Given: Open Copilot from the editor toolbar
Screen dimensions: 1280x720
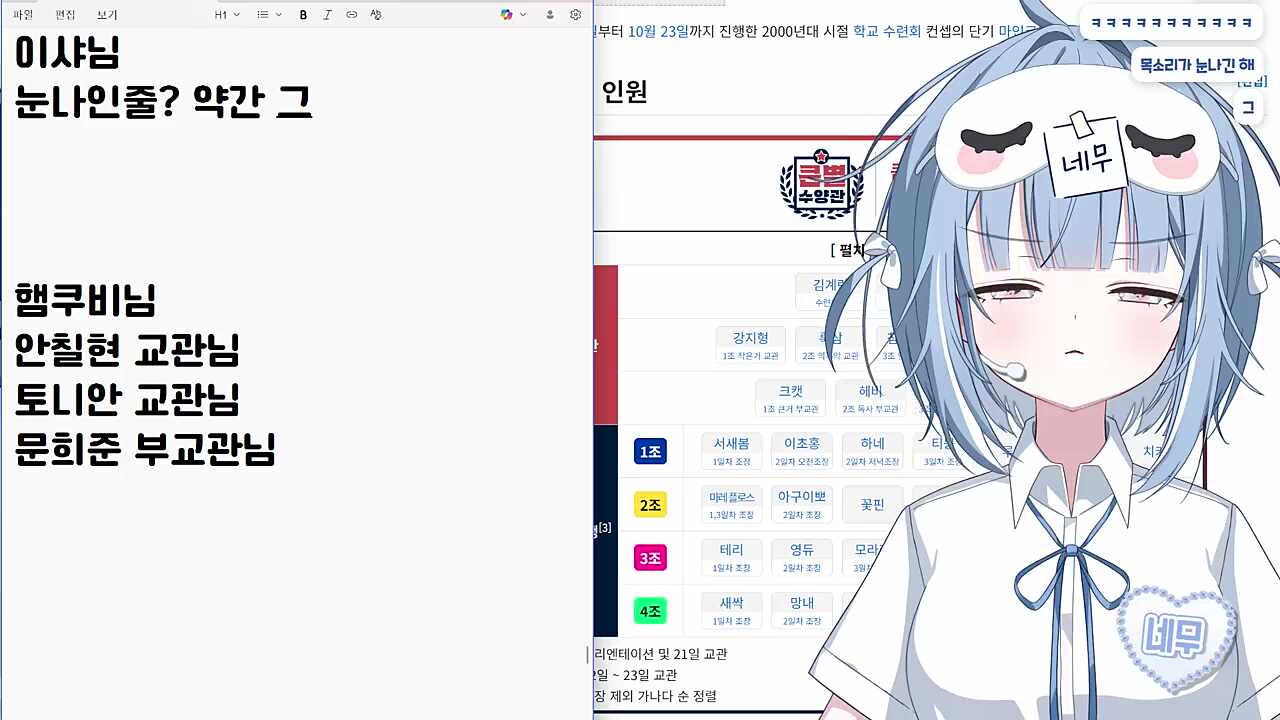Looking at the screenshot, I should (x=506, y=14).
